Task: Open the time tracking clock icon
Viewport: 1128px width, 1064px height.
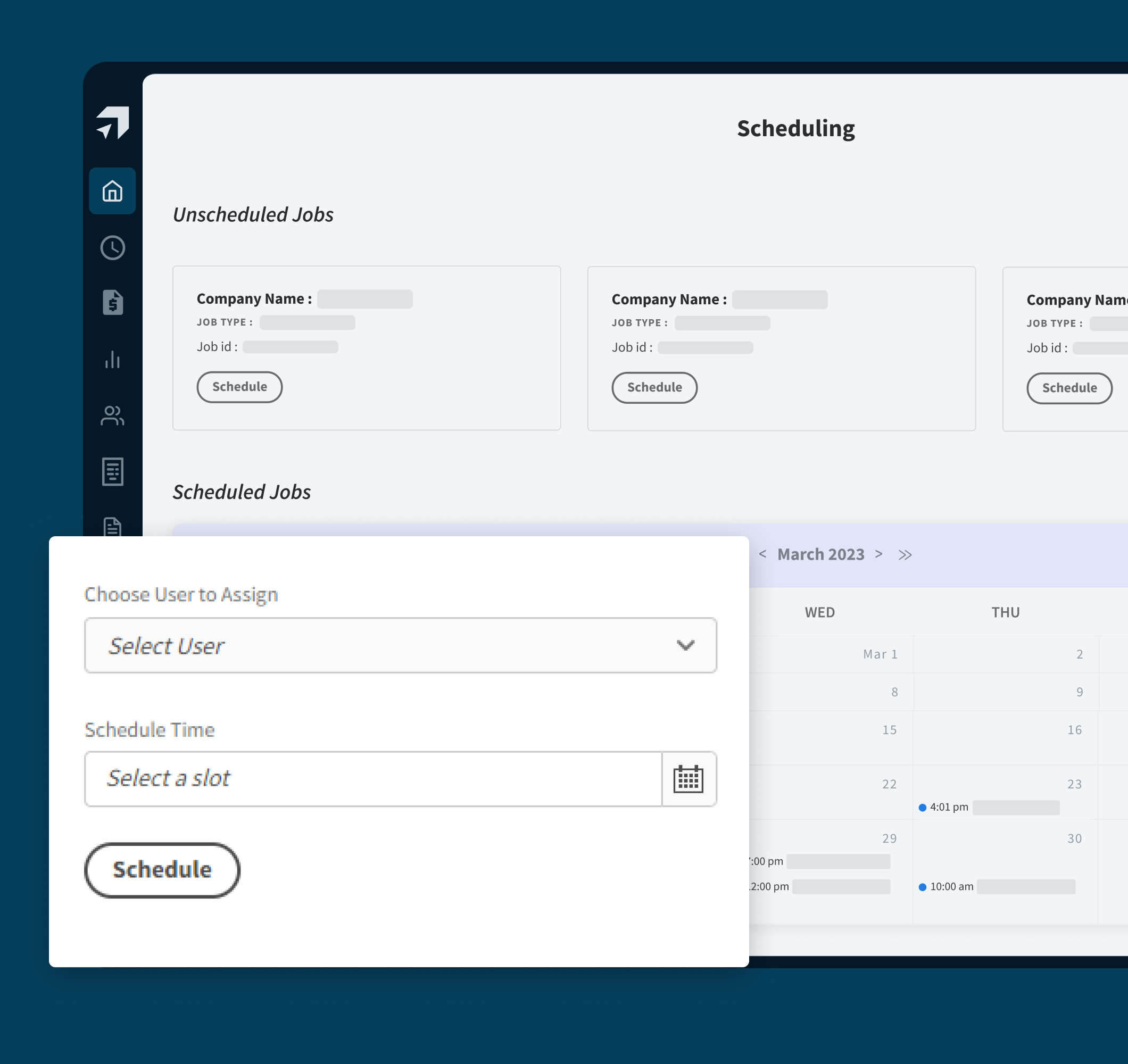Action: pos(112,247)
